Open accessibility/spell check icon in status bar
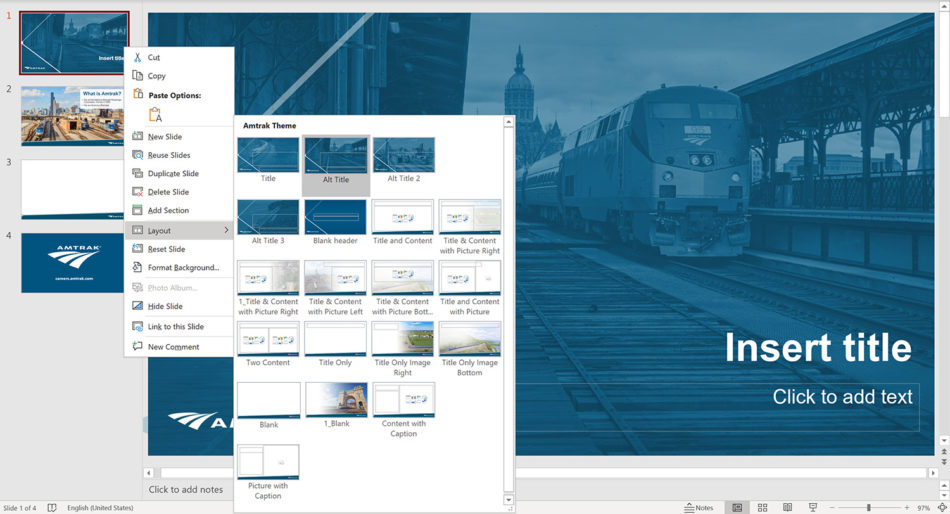The height and width of the screenshot is (514, 950). pyautogui.click(x=52, y=507)
